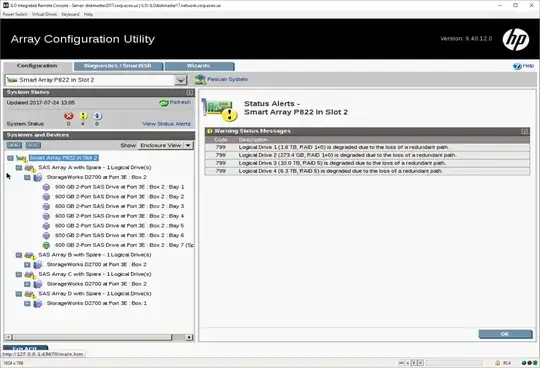Click the tree scrollbar right arrow

189,337
